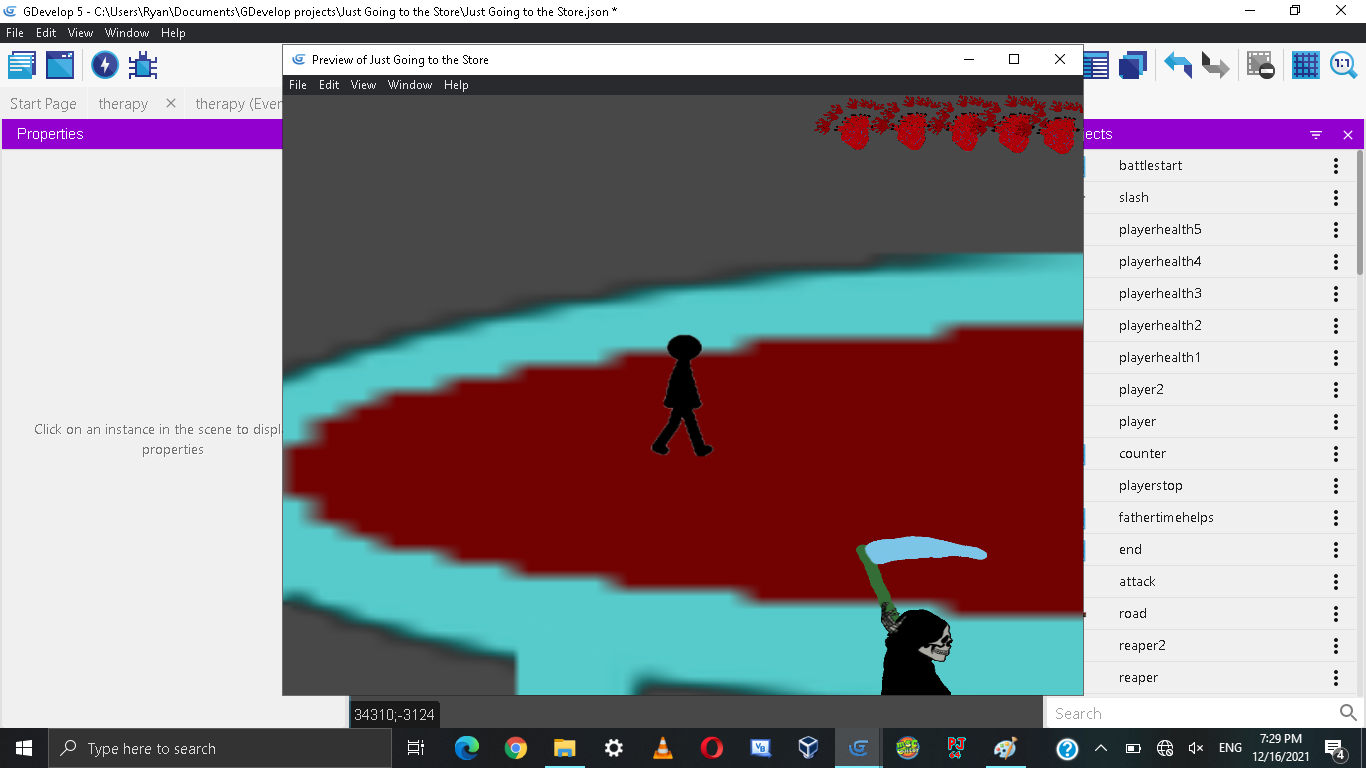The image size is (1366, 768).
Task: Close the Objects panel
Action: pos(1348,134)
